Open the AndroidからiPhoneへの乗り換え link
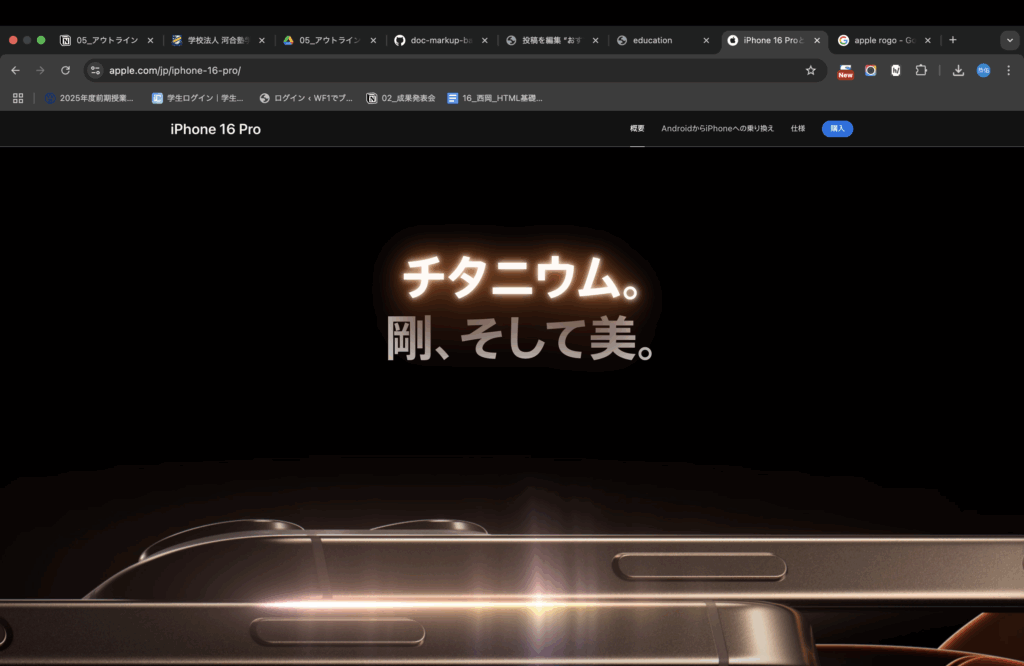The image size is (1024, 666). tap(717, 129)
